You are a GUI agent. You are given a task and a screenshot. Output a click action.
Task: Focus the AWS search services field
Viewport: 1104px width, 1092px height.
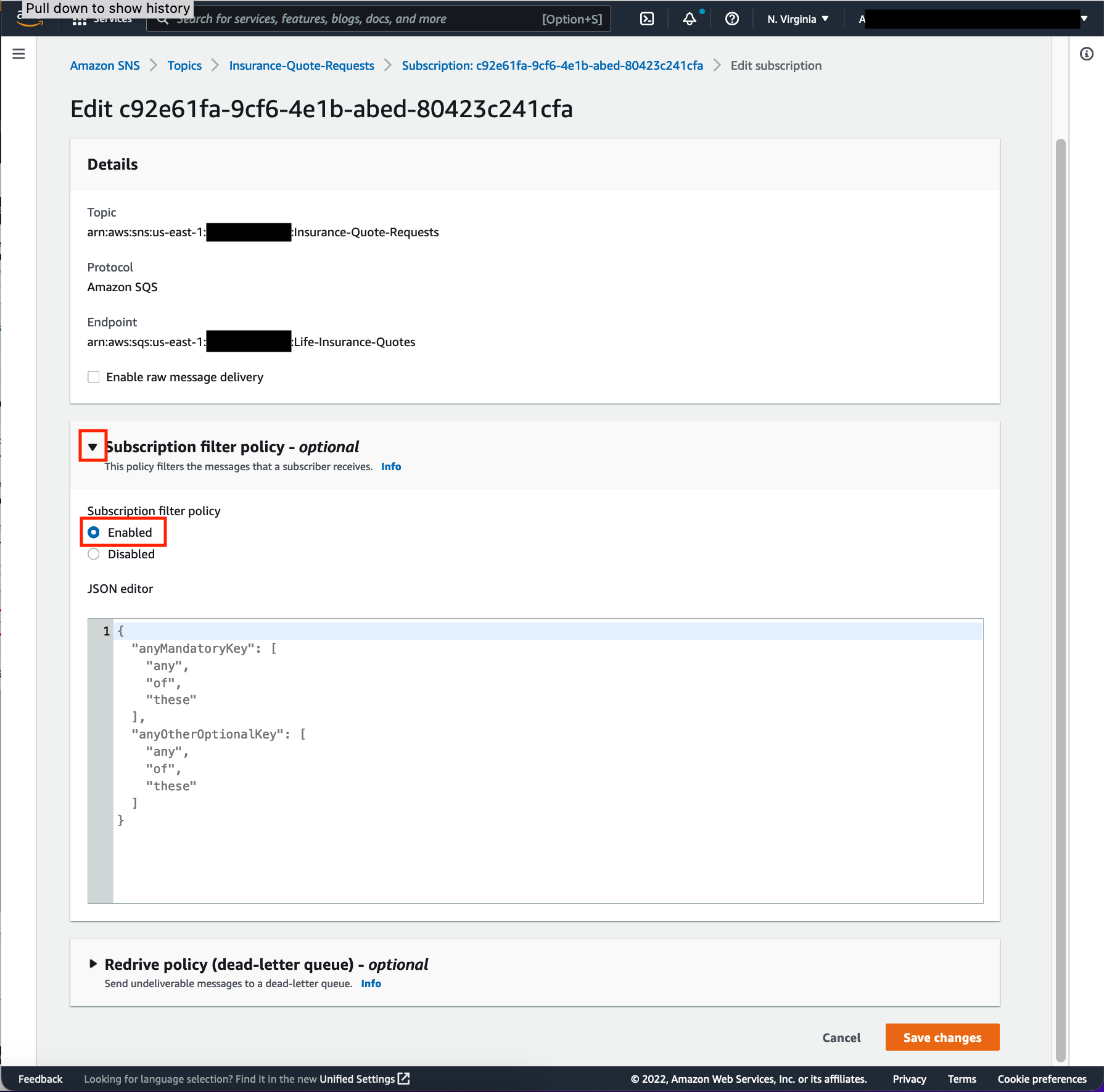pyautogui.click(x=379, y=19)
